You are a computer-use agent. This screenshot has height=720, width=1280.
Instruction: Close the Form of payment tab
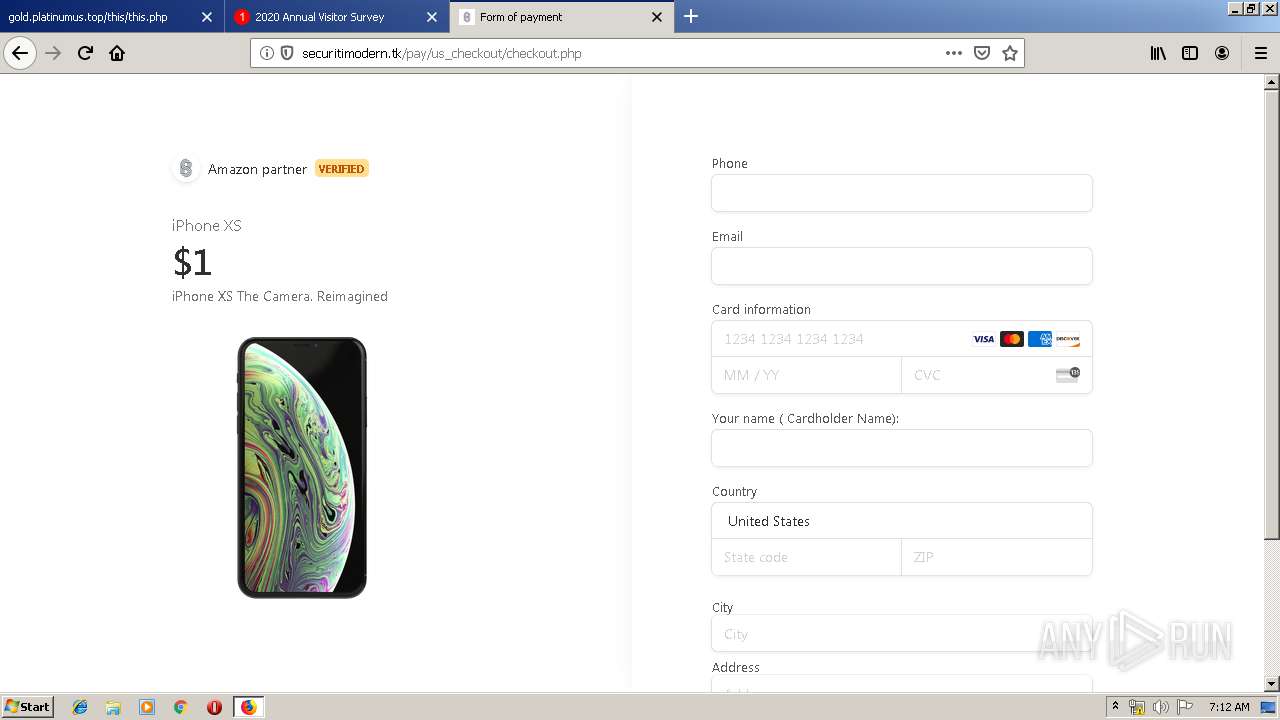(657, 17)
